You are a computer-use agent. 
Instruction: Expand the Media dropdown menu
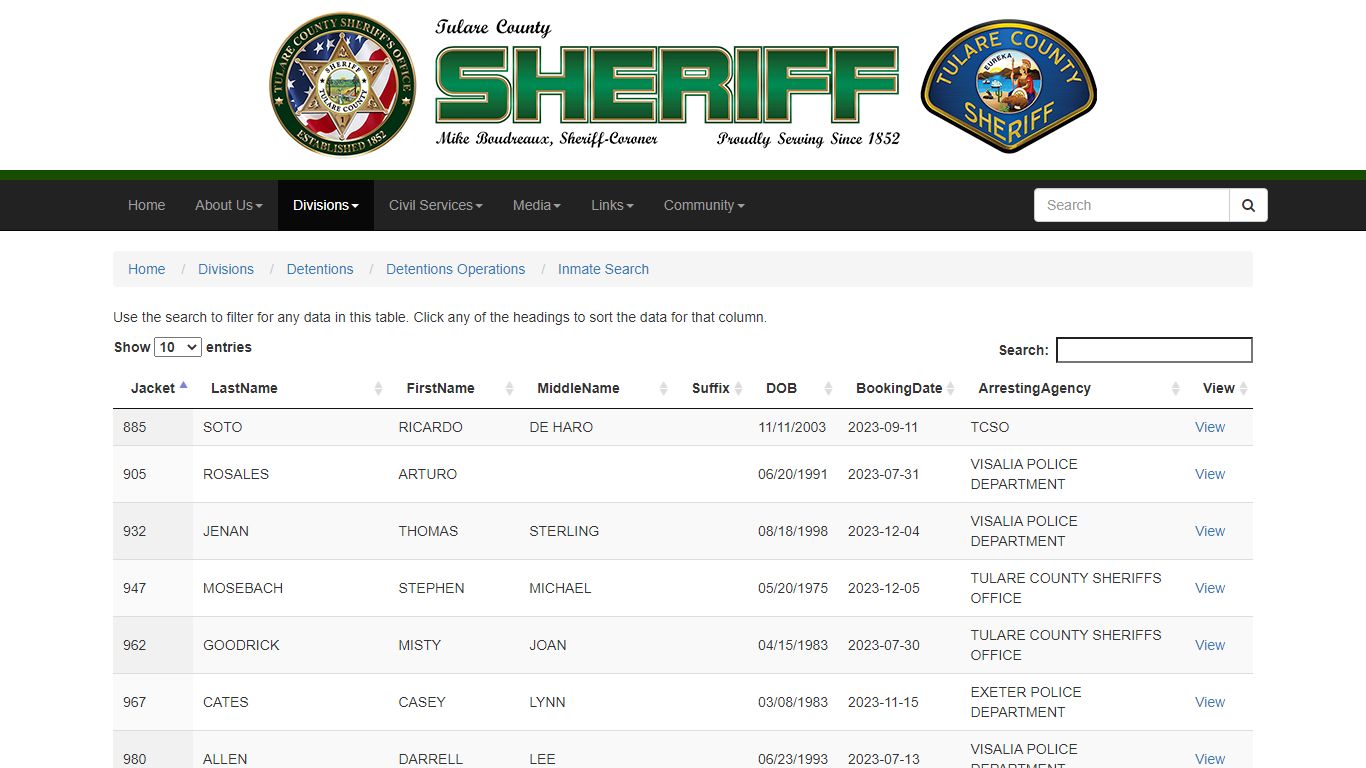(x=537, y=205)
